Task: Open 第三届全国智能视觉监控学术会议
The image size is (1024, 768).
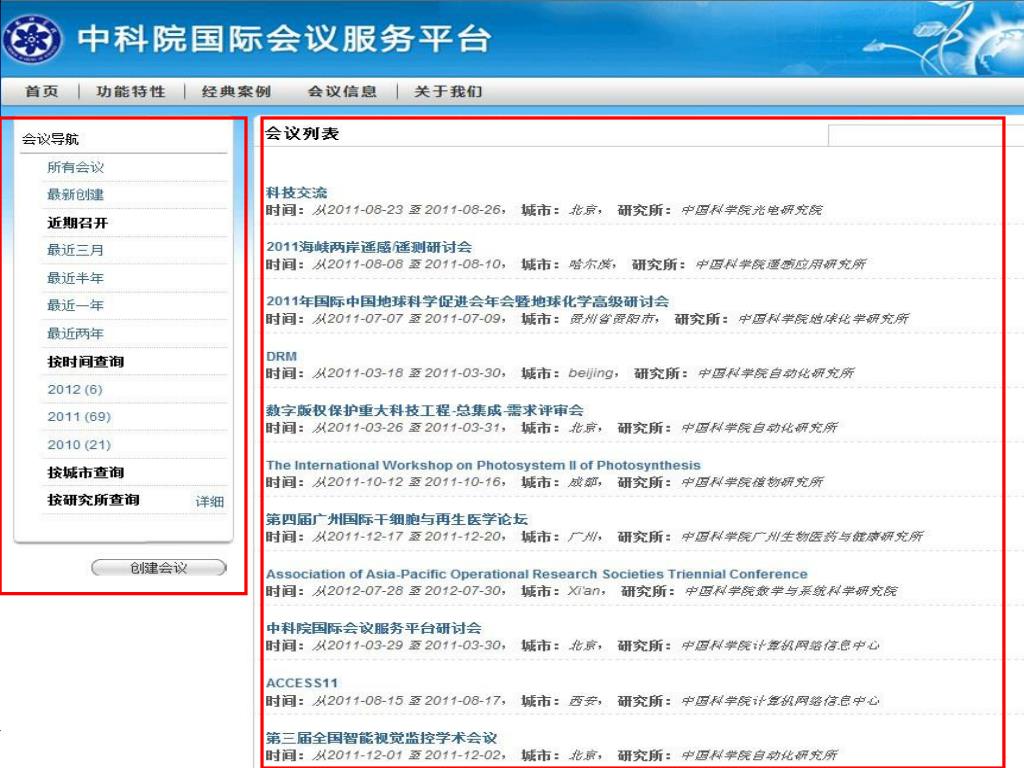Action: [x=381, y=738]
